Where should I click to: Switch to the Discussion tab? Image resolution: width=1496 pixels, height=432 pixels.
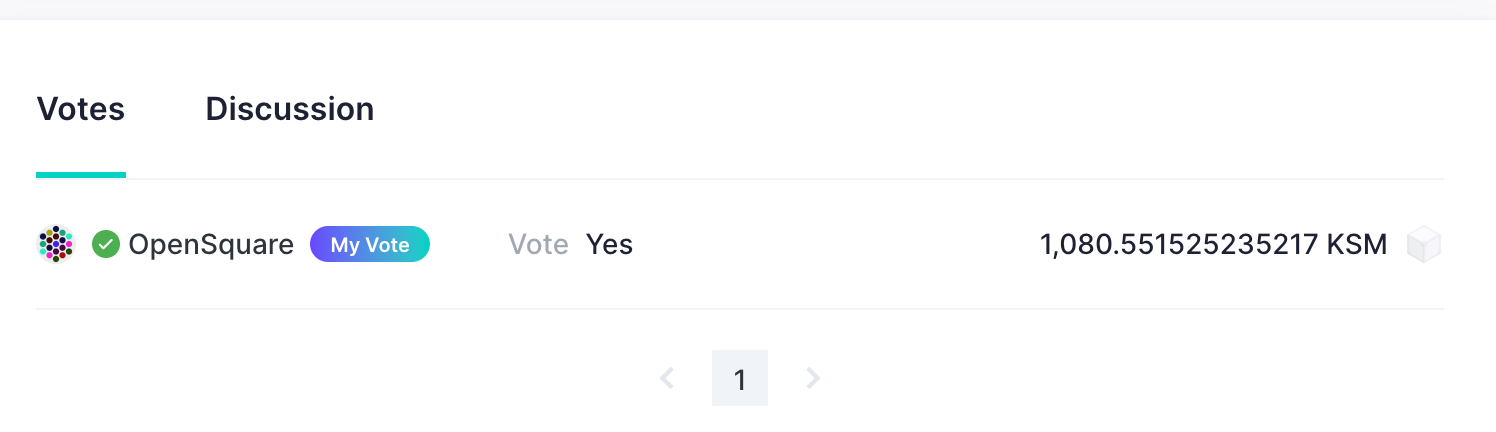click(x=289, y=109)
